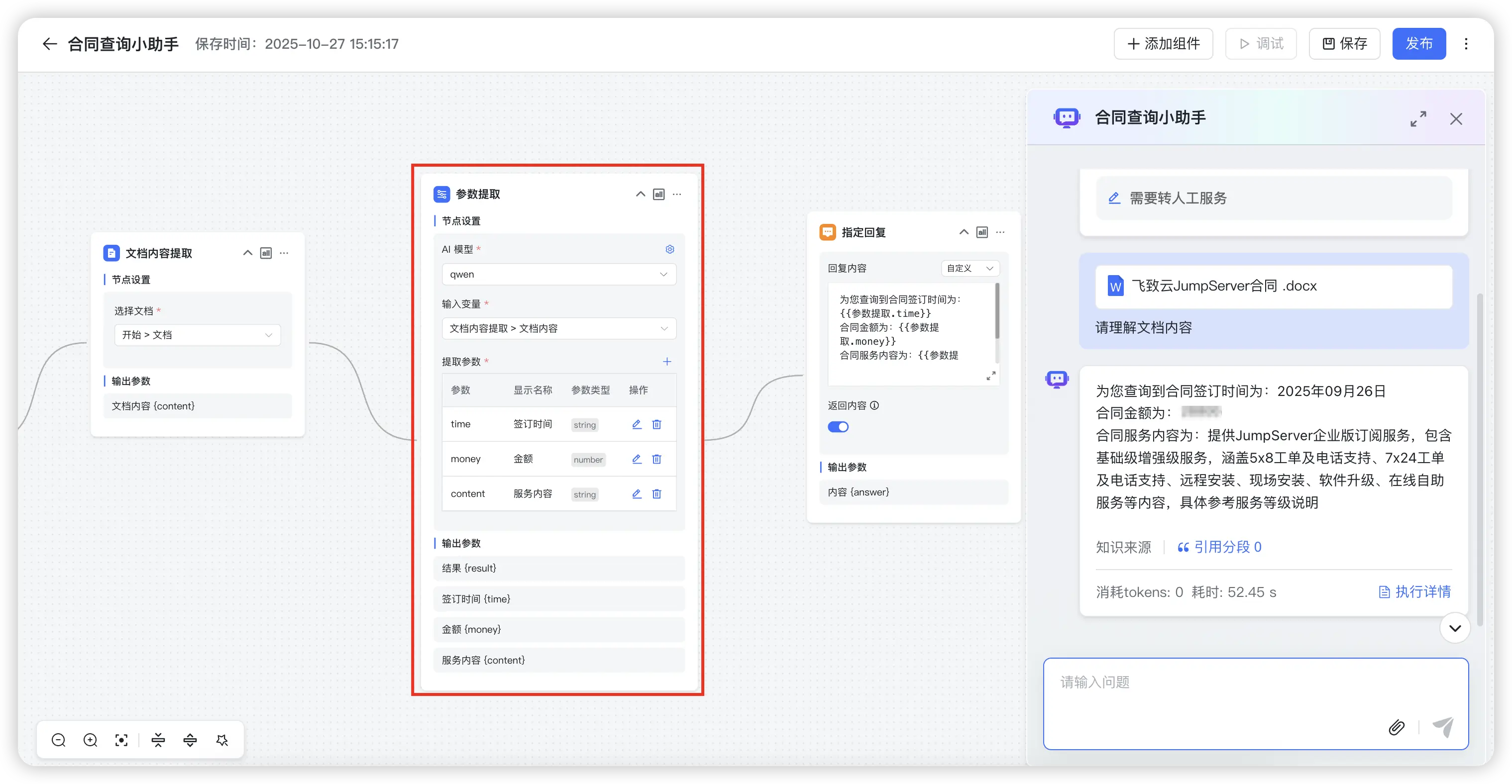Open the qwen AI model dropdown
This screenshot has height=784, width=1512.
point(558,274)
